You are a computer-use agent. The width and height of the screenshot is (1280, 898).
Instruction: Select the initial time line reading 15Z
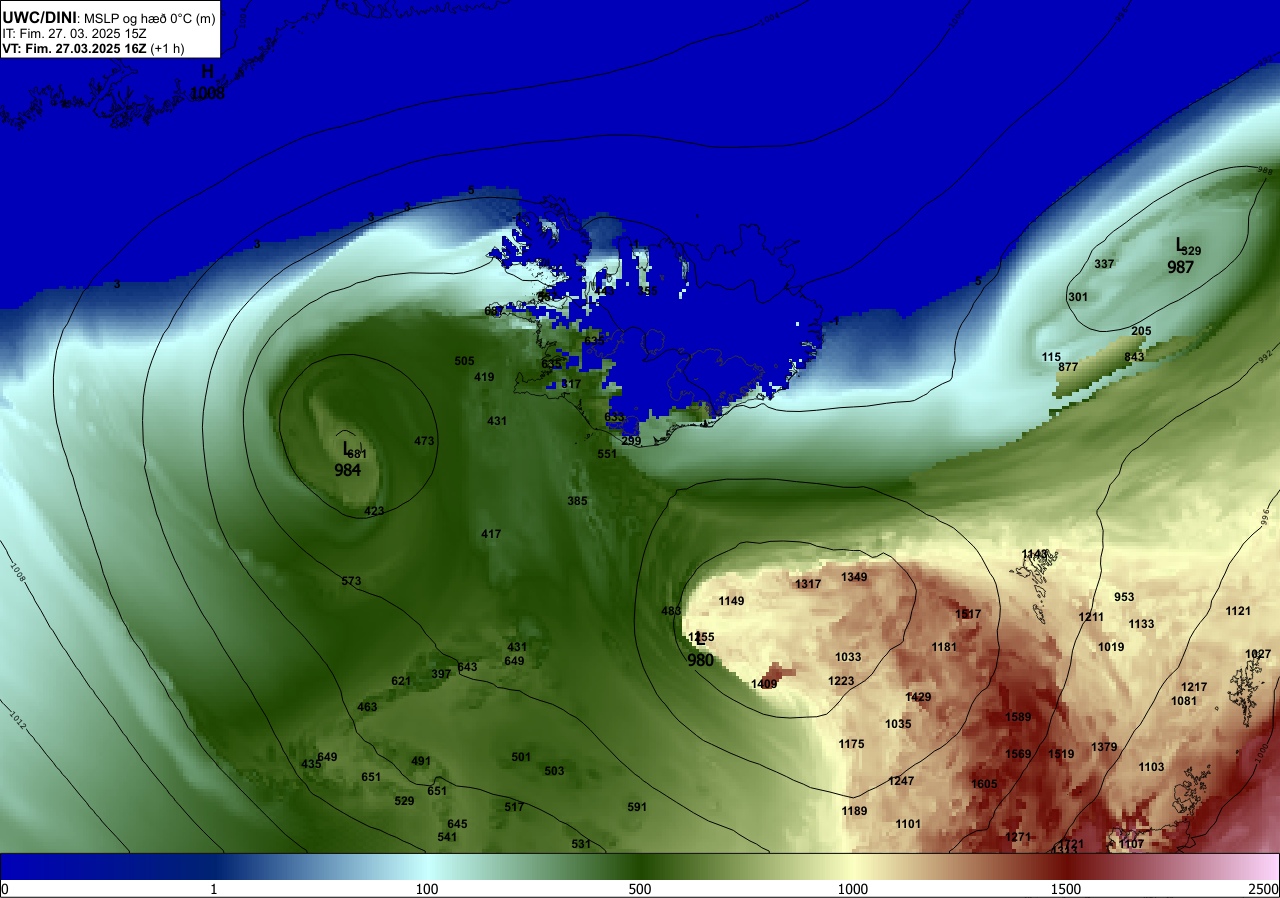tap(73, 33)
